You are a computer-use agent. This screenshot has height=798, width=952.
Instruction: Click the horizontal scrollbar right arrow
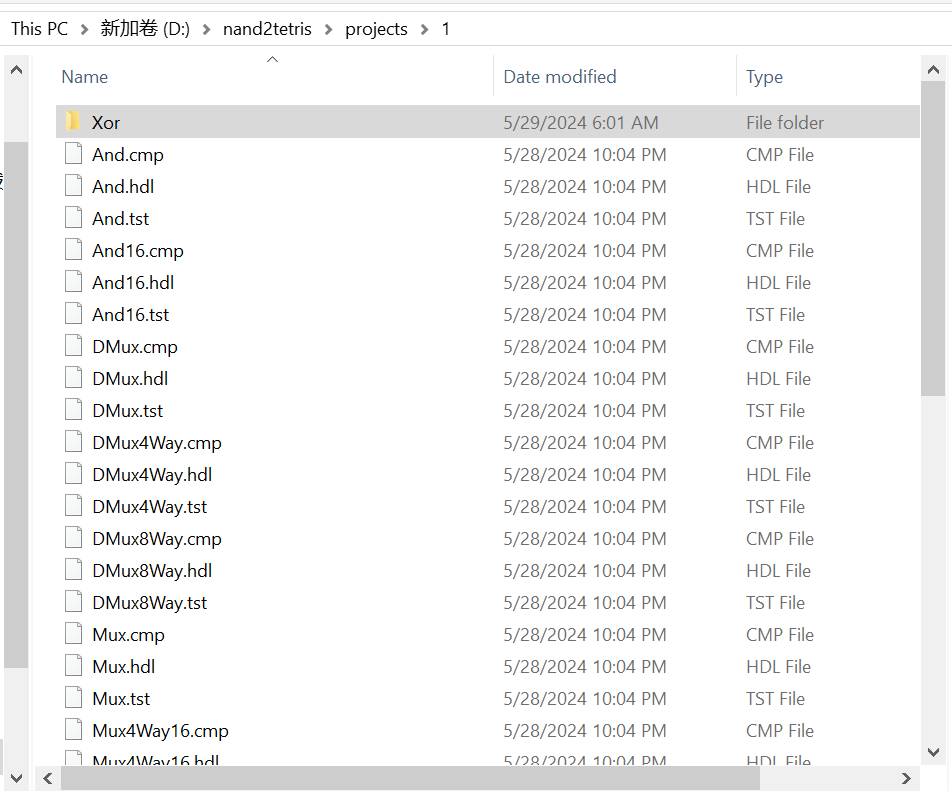[x=906, y=778]
